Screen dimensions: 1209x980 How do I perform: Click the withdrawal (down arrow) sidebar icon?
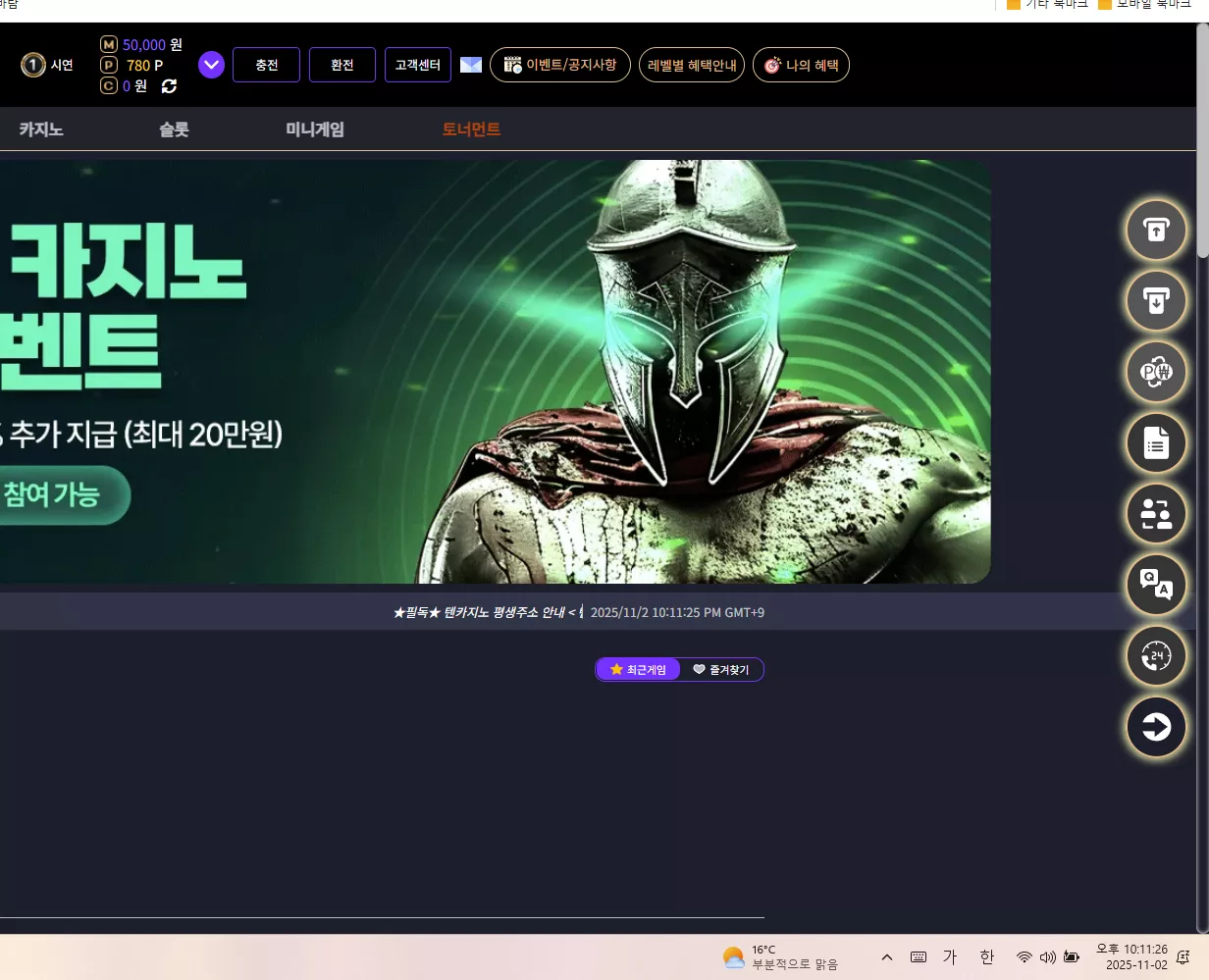tap(1156, 301)
